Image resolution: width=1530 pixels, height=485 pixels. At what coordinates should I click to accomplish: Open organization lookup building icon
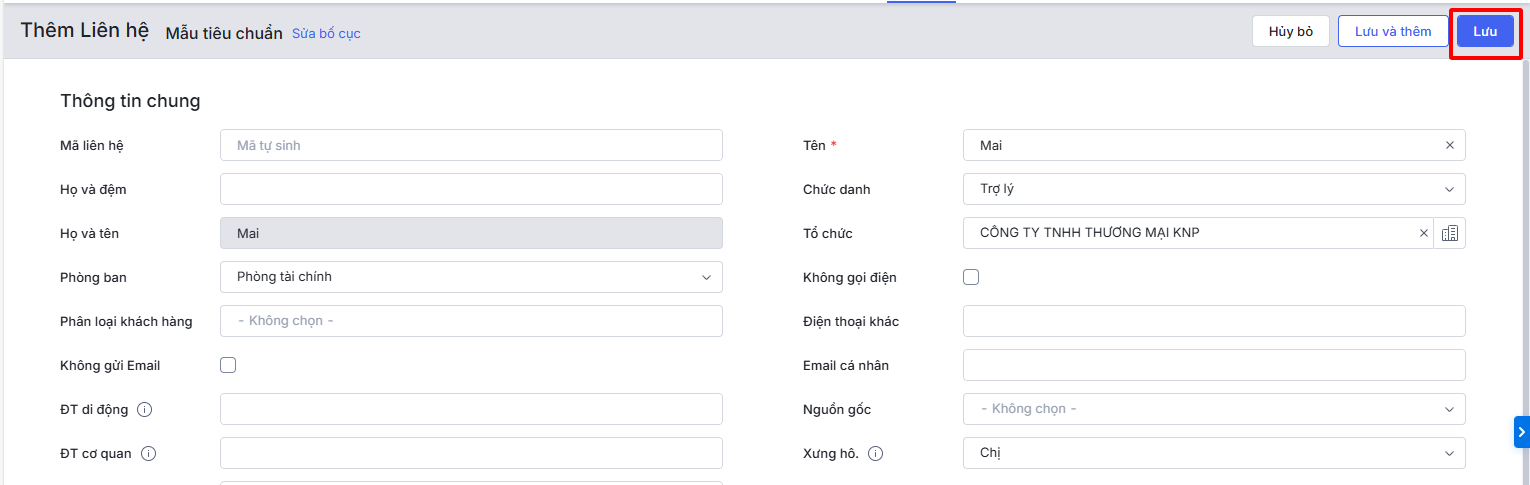[x=1450, y=233]
